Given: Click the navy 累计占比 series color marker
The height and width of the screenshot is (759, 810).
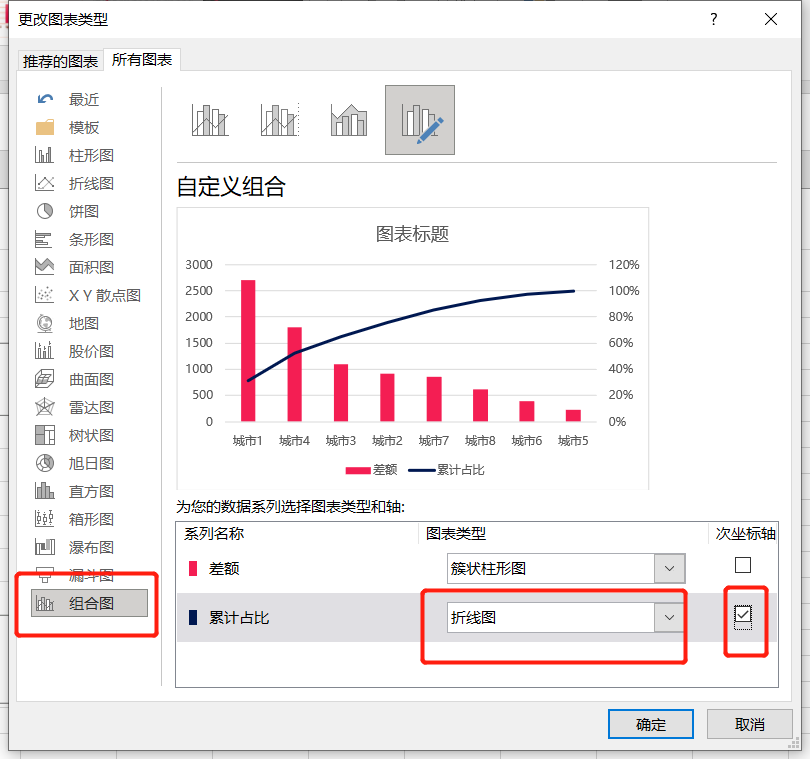Looking at the screenshot, I should pyautogui.click(x=193, y=617).
